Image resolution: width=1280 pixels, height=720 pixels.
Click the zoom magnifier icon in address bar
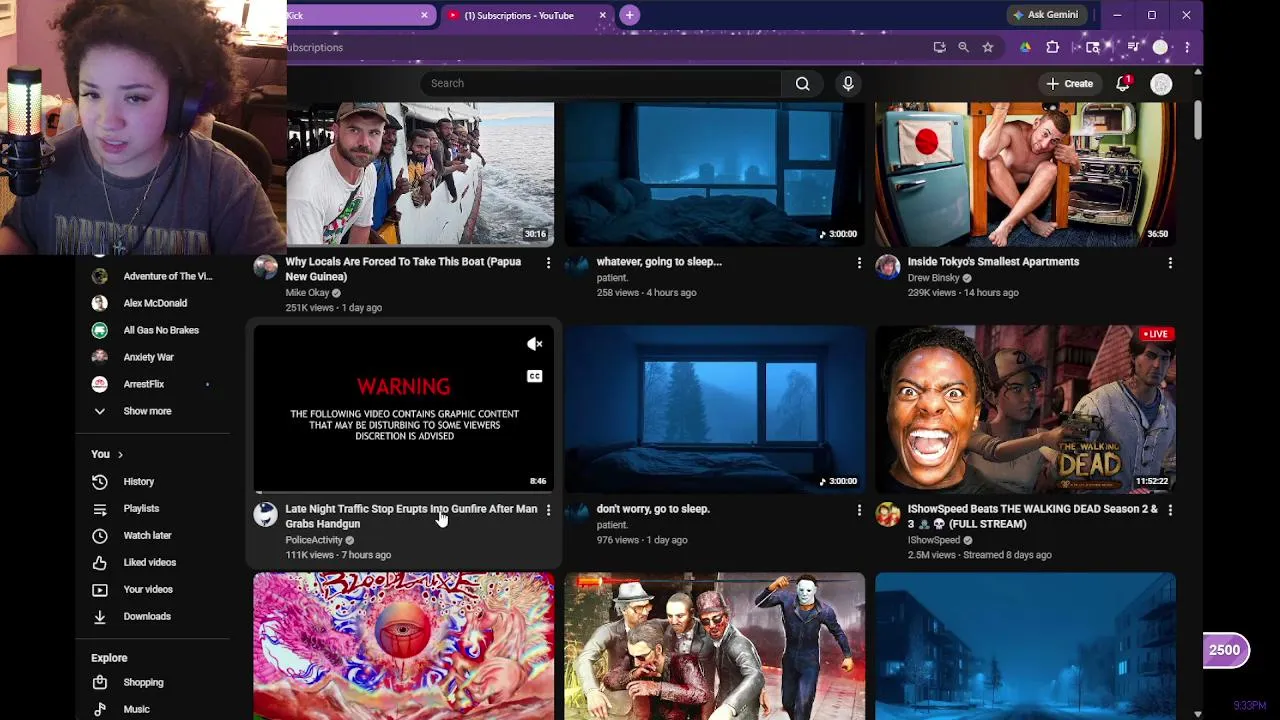(963, 47)
